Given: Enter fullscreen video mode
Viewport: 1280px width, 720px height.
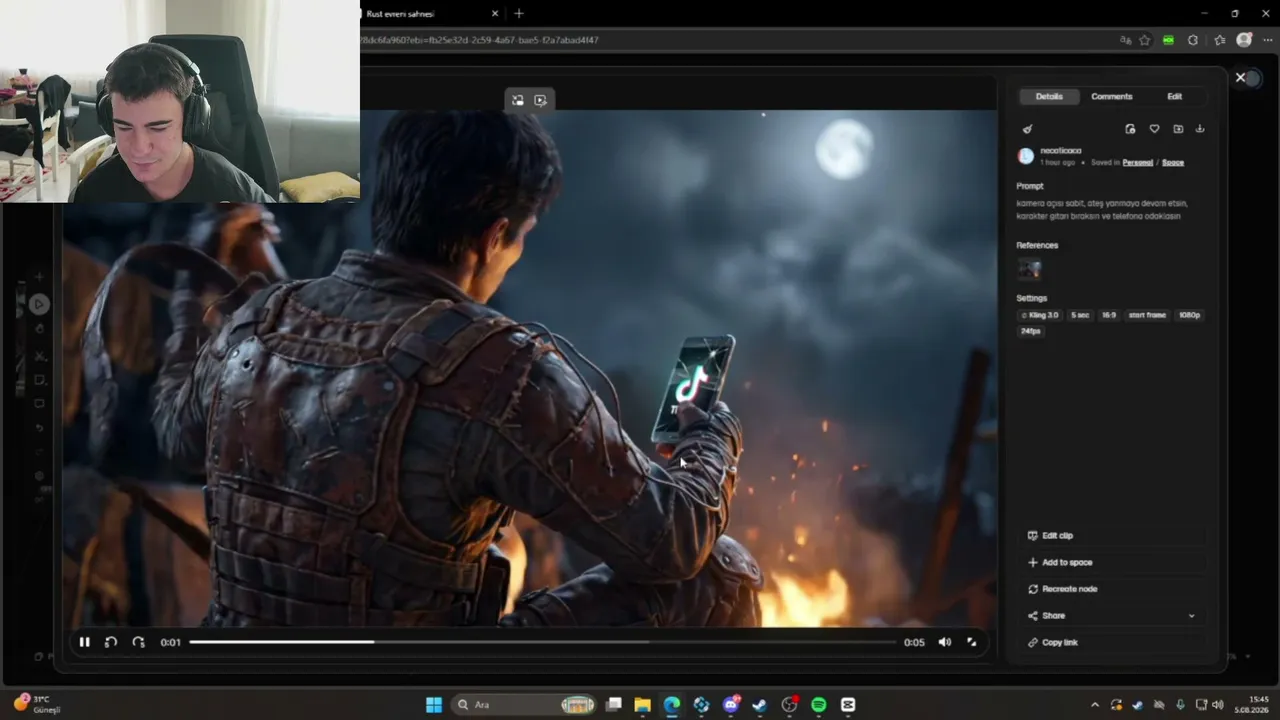Looking at the screenshot, I should pos(971,642).
